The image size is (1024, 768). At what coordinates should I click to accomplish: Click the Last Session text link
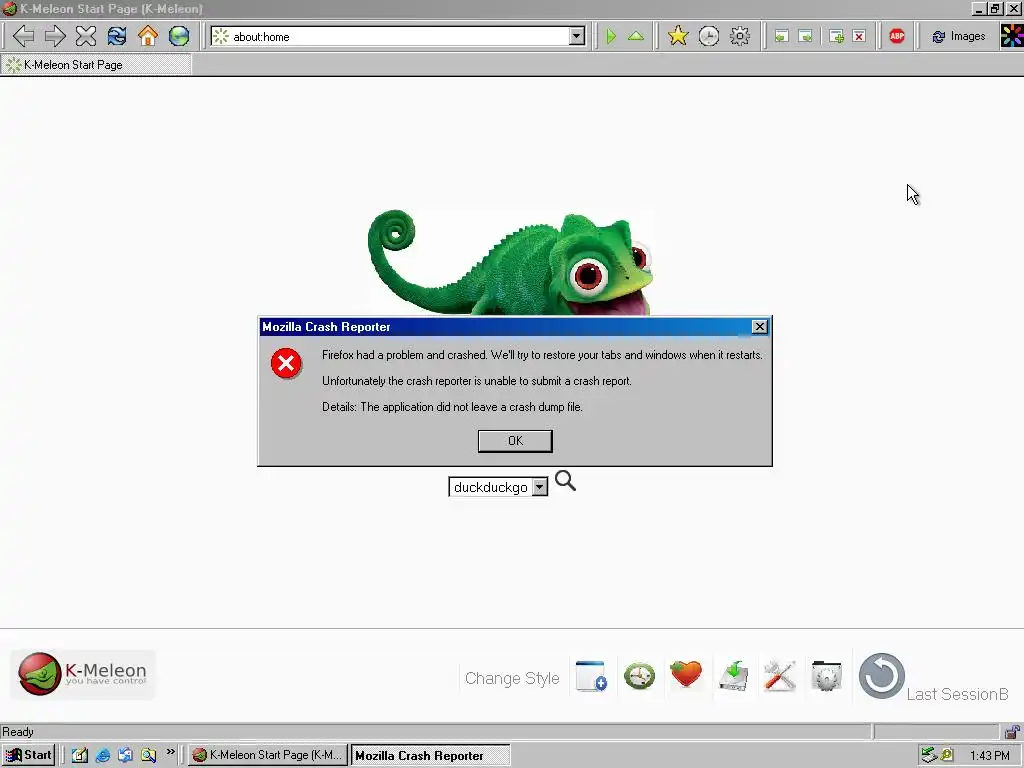[957, 694]
